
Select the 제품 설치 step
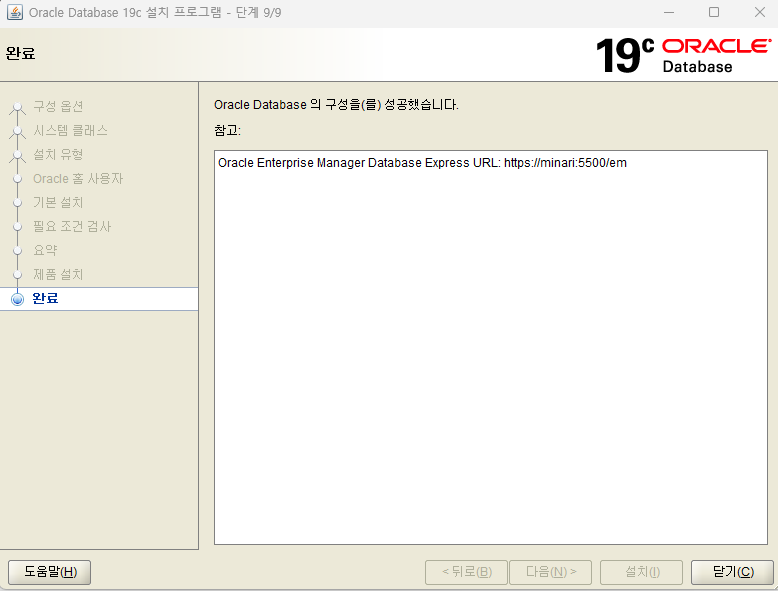(x=58, y=274)
